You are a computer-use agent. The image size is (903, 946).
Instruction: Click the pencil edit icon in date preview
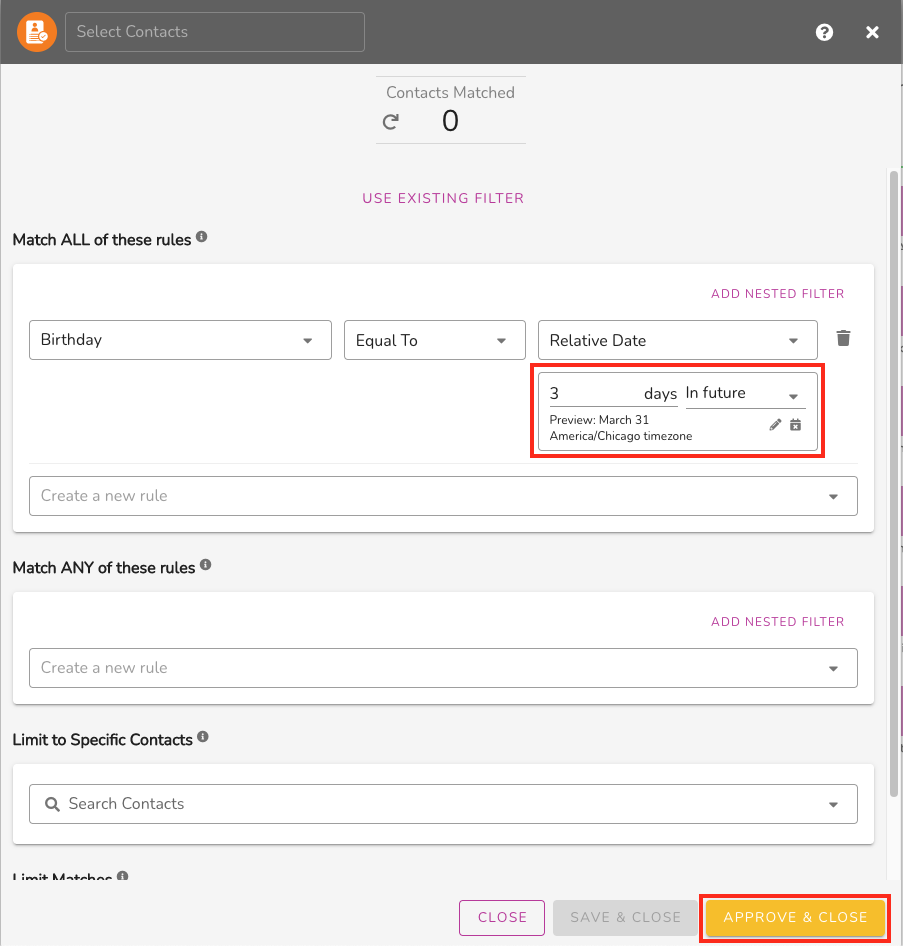pos(775,425)
